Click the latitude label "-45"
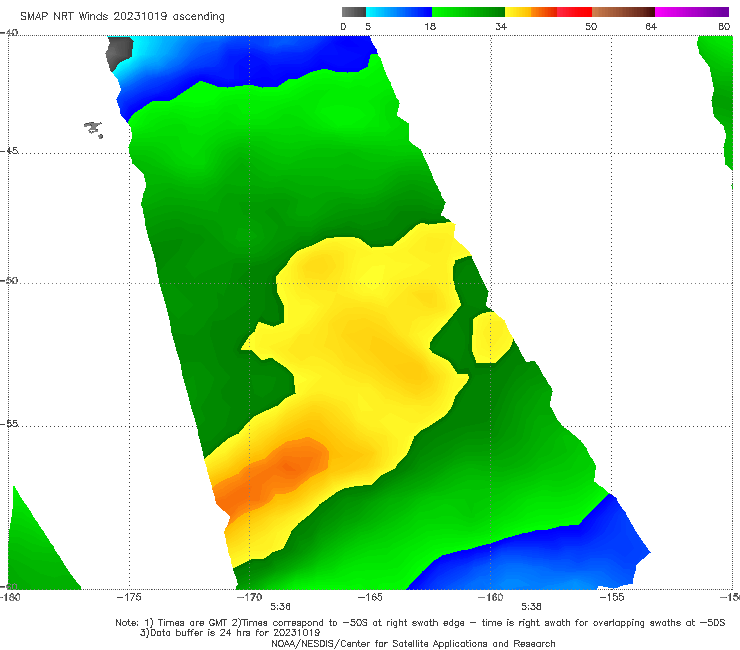This screenshot has width=740, height=650. [9, 151]
